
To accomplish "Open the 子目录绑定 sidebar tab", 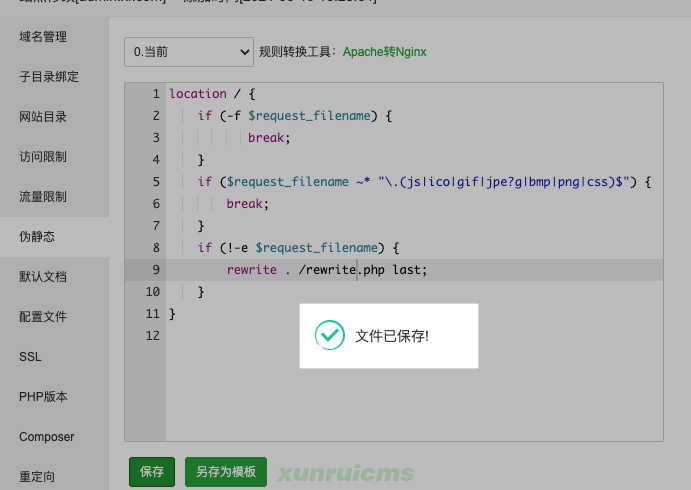I will click(48, 77).
